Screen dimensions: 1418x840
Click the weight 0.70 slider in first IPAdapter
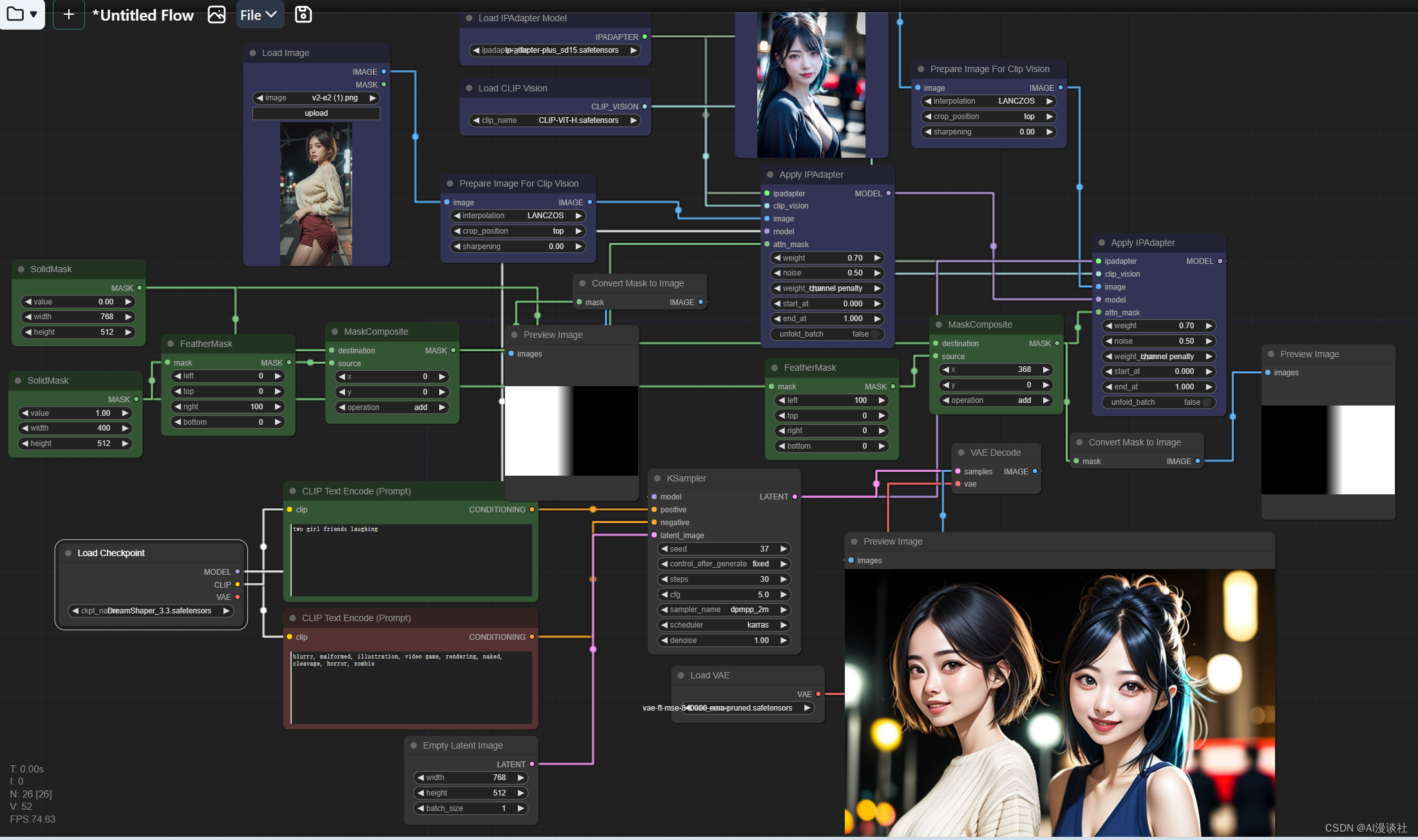[827, 258]
